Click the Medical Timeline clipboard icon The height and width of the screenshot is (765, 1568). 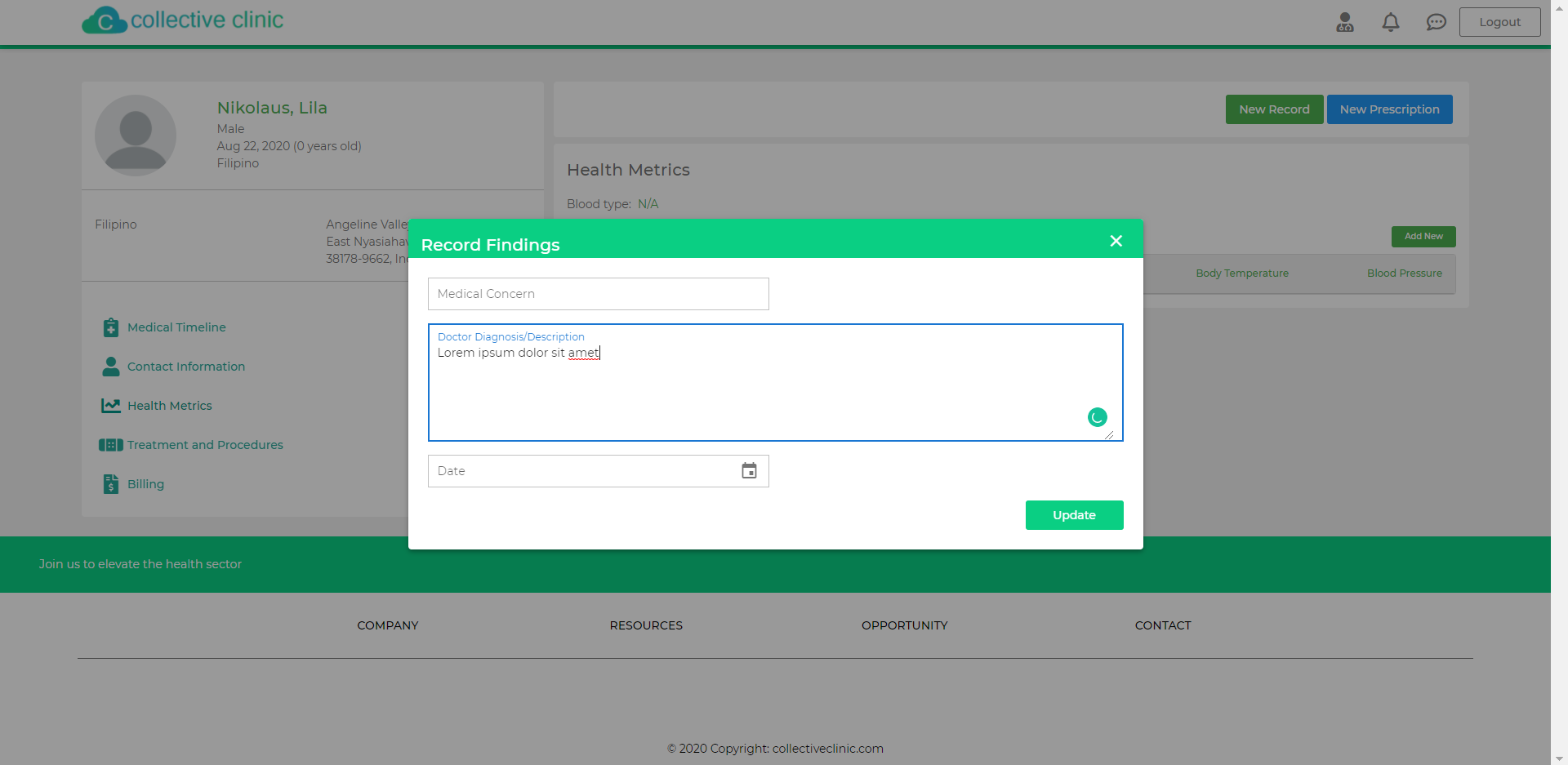click(111, 327)
